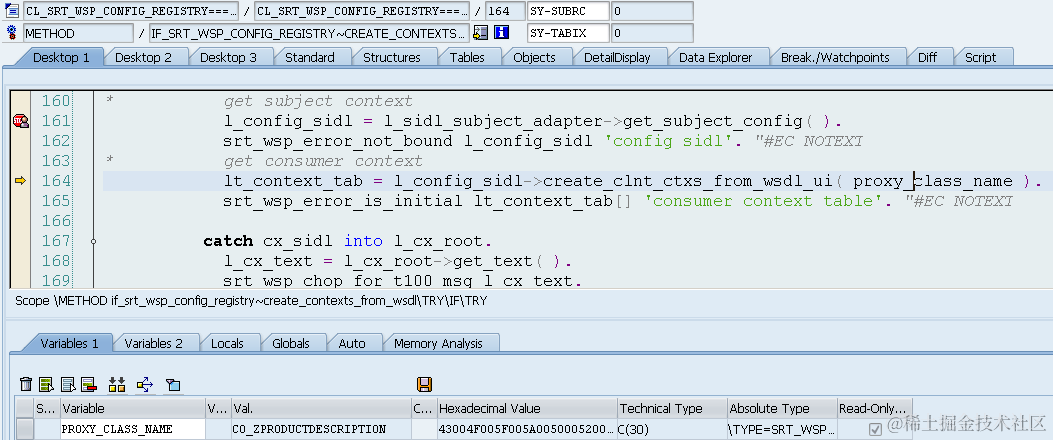Click the METHOD event type field
1053x440 pixels.
[x=78, y=33]
